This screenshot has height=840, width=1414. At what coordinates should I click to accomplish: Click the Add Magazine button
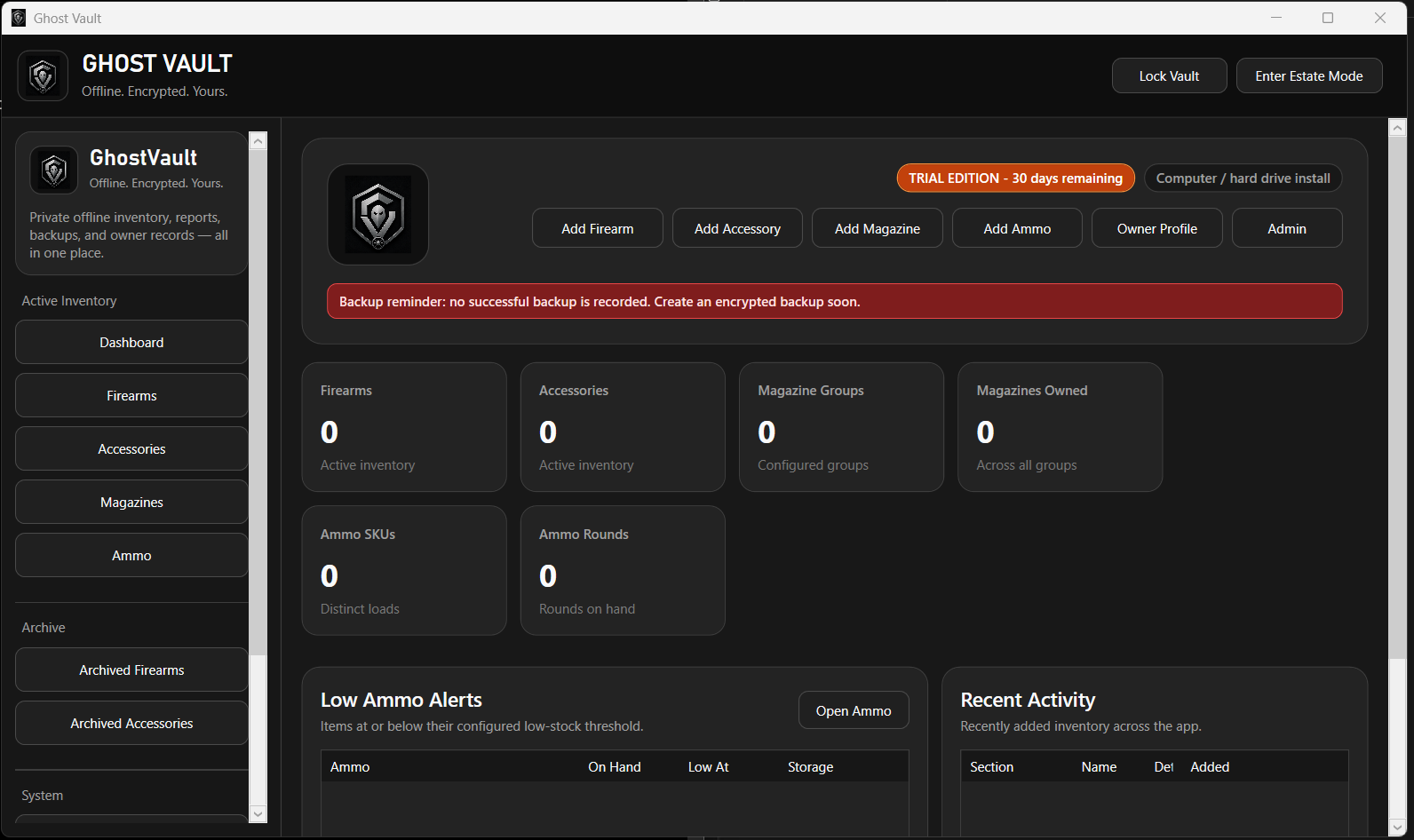coord(878,228)
